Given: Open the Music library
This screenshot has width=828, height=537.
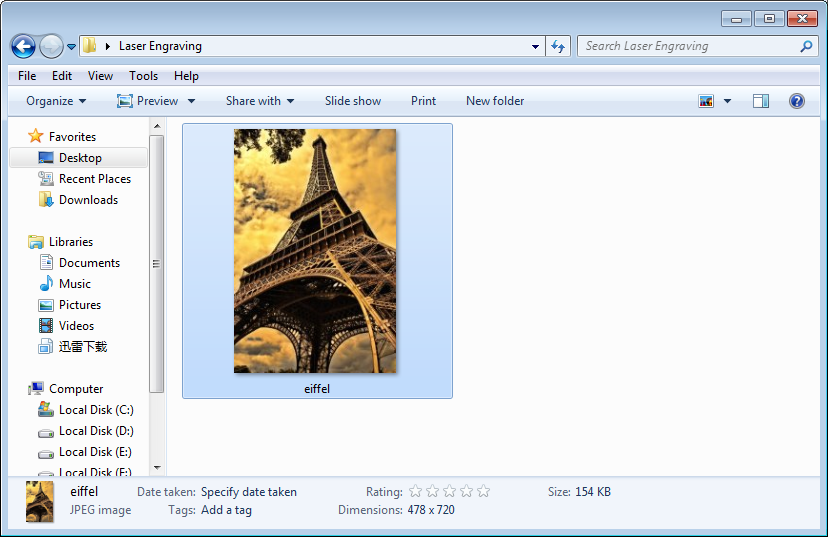Looking at the screenshot, I should click(x=74, y=284).
